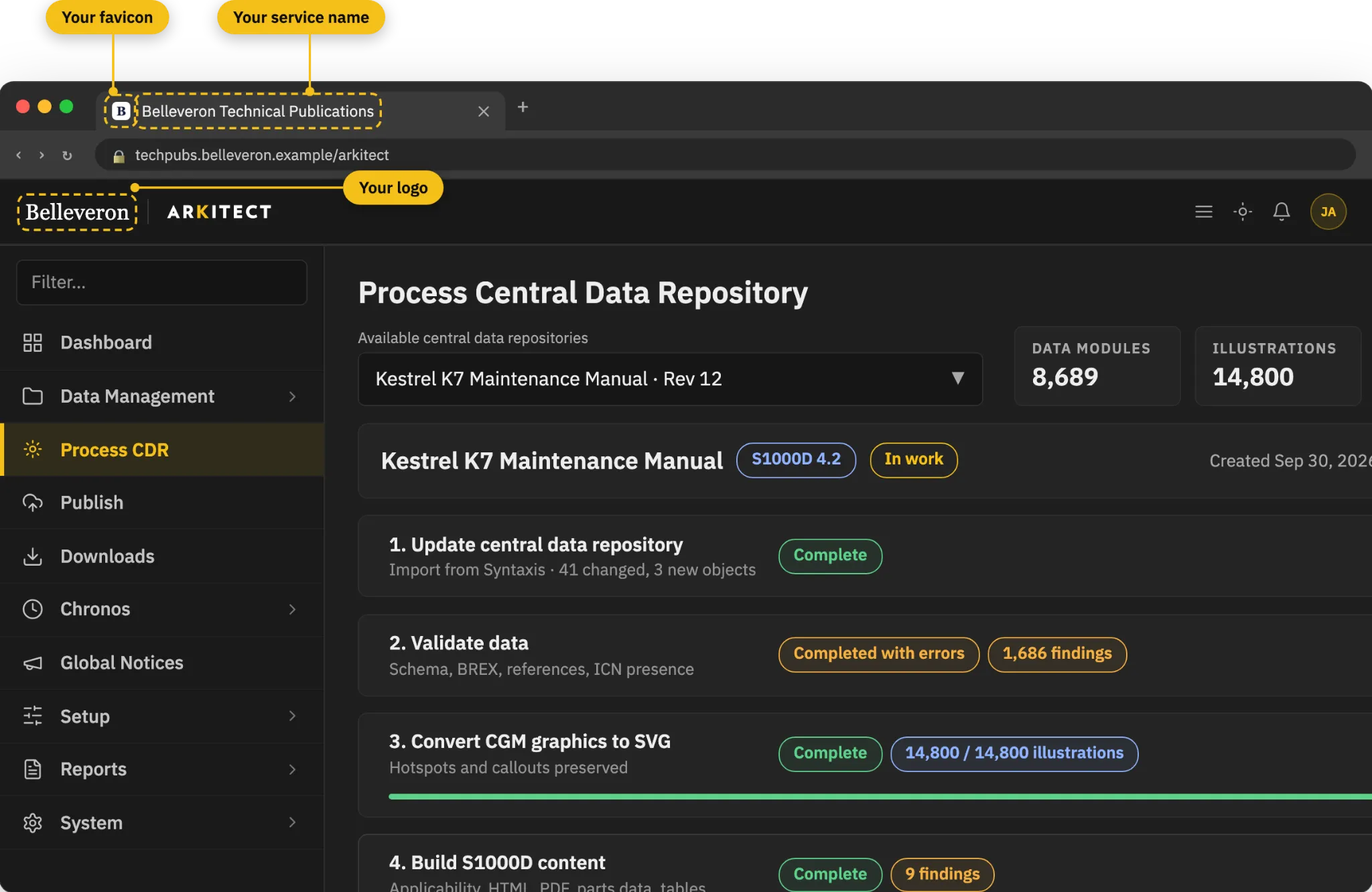Screen dimensions: 1372x892
Task: Click the Completed with errors badge
Action: [879, 654]
